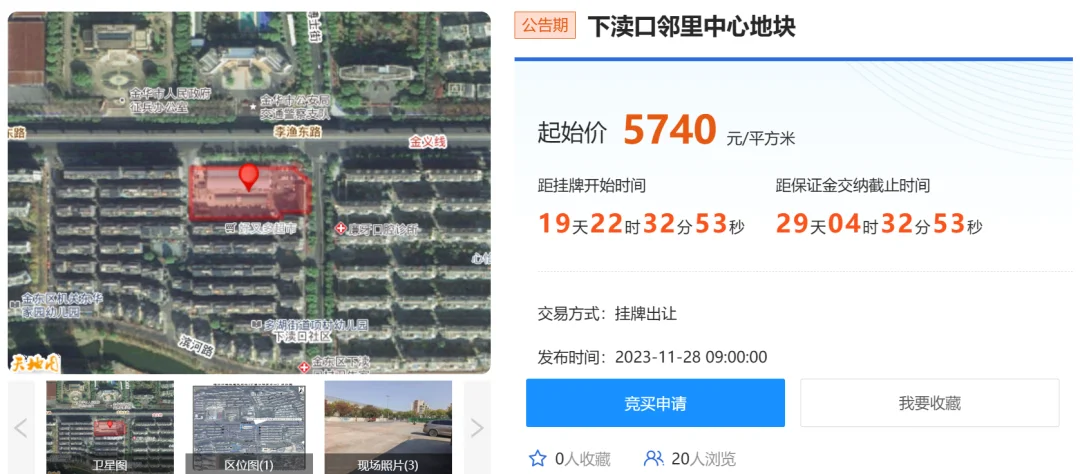Click the 5740 starting price value
This screenshot has height=474, width=1080.
coord(669,130)
